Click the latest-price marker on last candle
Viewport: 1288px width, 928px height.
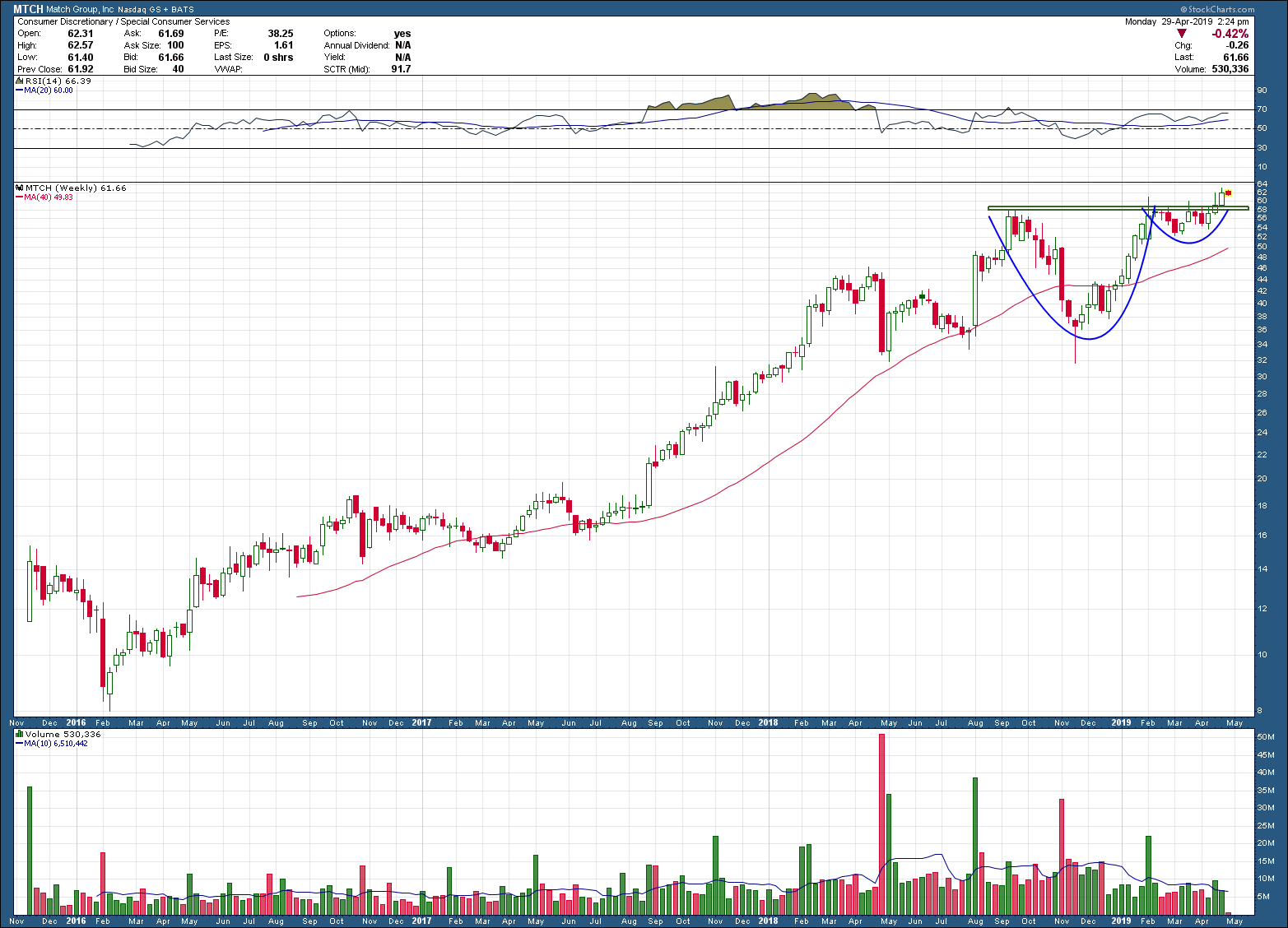tap(1228, 193)
